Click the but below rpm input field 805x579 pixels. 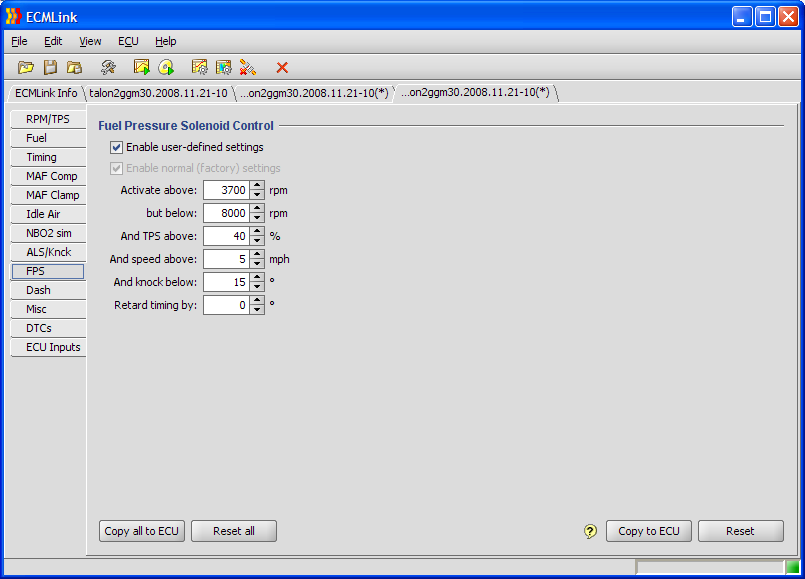226,213
